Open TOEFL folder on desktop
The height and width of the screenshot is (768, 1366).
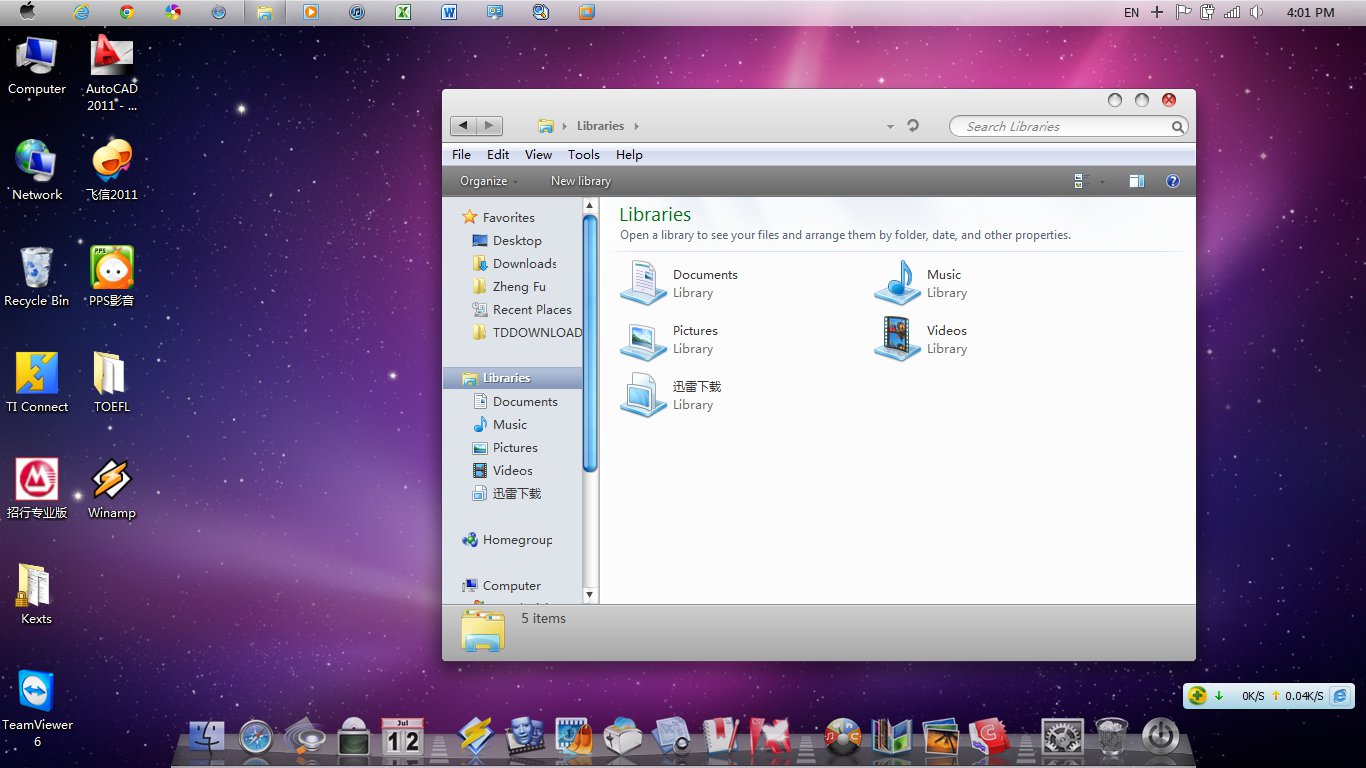pos(112,382)
